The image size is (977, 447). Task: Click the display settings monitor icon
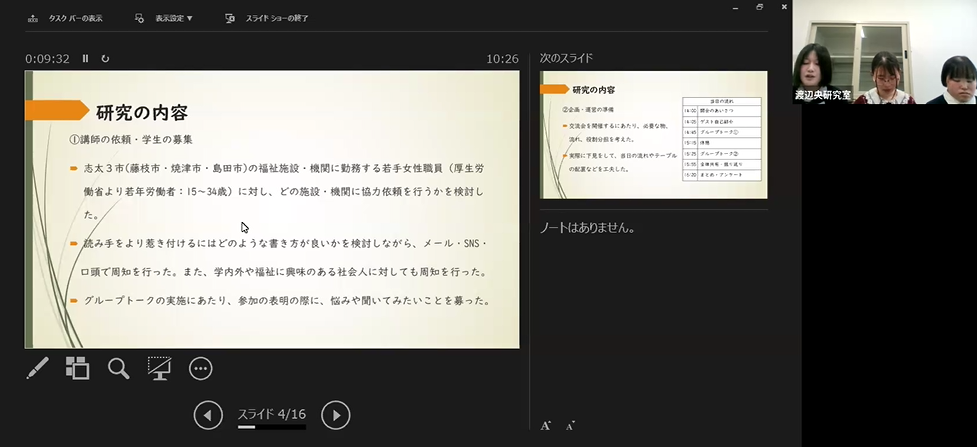click(140, 18)
